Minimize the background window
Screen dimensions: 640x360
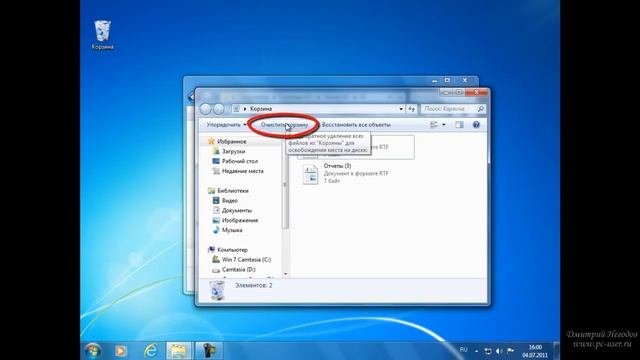(x=434, y=81)
